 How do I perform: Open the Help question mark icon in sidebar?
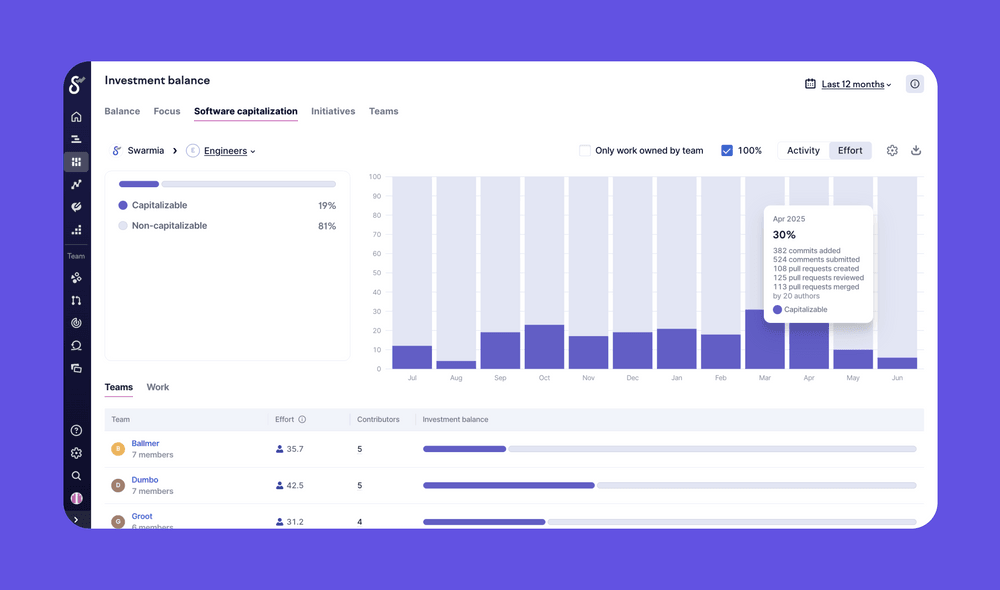[x=76, y=429]
